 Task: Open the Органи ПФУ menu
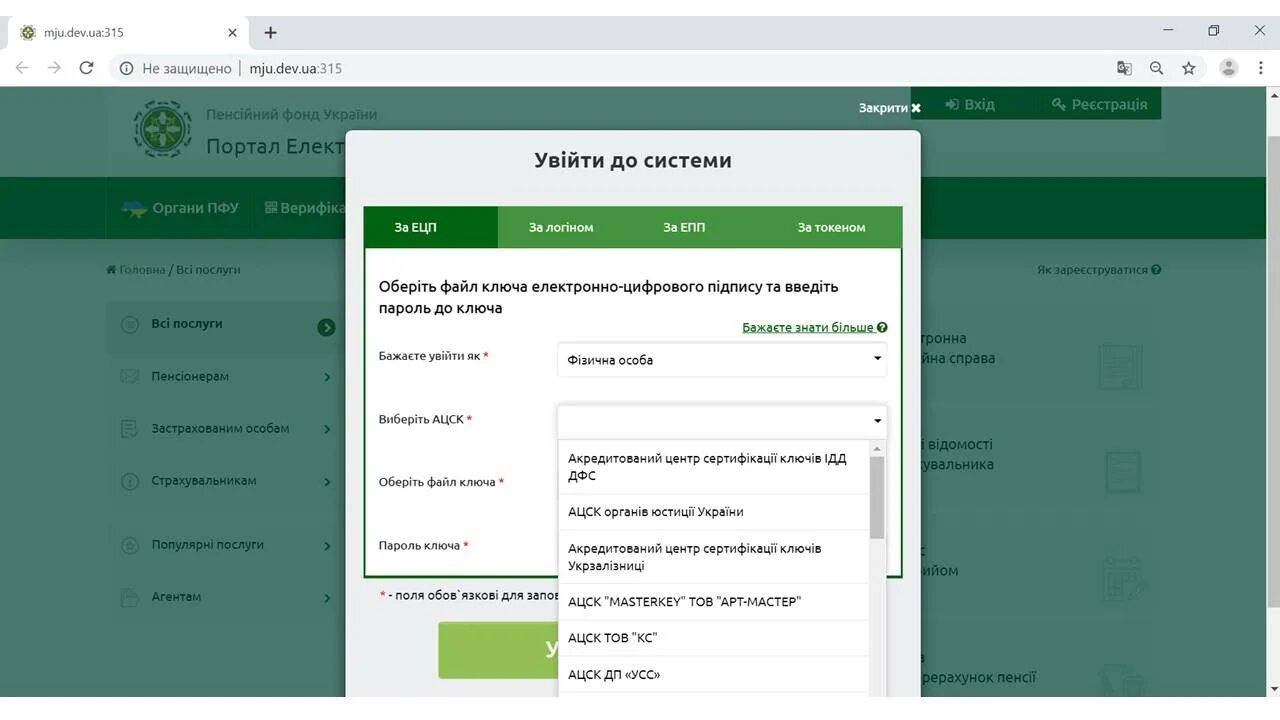tap(180, 208)
